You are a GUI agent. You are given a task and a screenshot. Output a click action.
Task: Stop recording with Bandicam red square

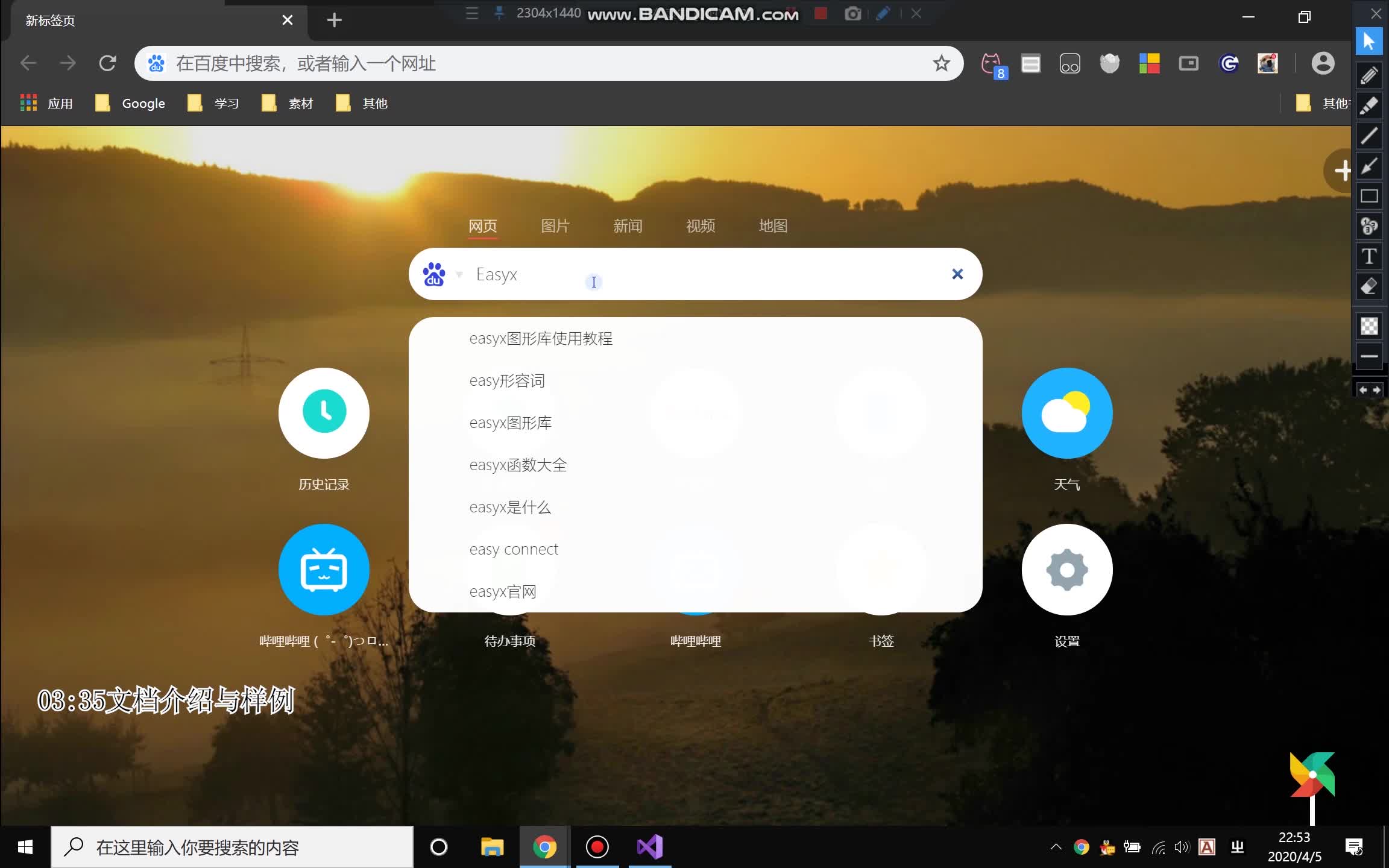820,13
